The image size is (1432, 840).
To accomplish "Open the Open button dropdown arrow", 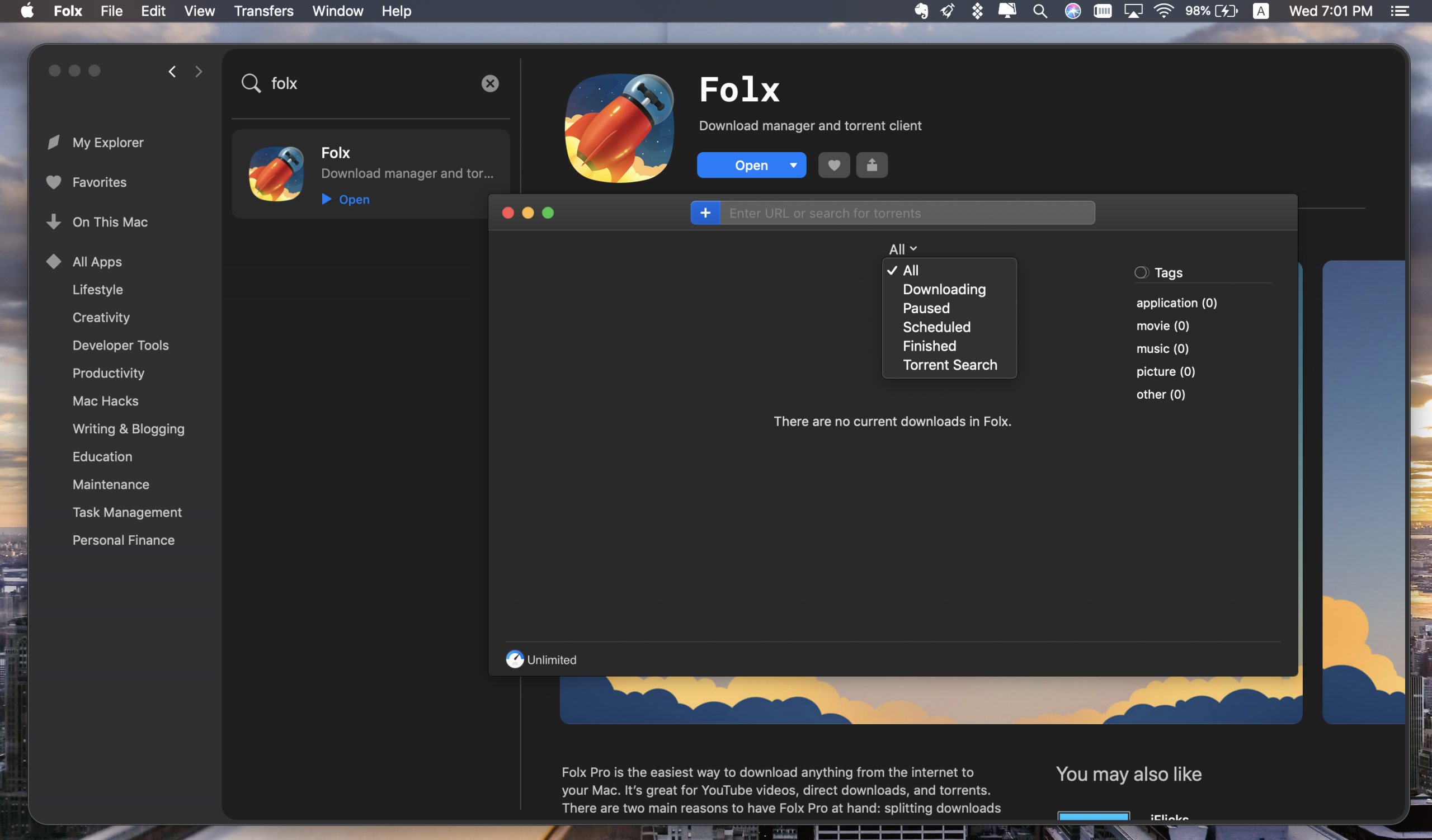I will (x=793, y=165).
